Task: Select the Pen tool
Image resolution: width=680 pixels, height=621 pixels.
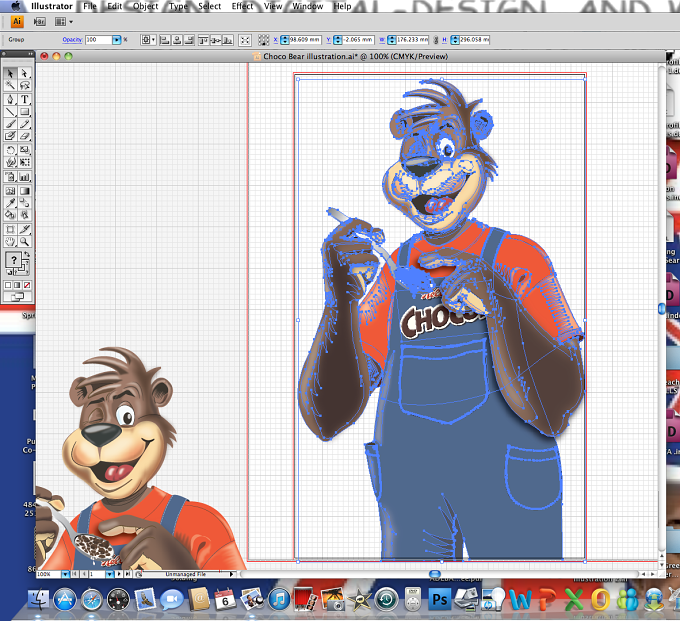Action: pyautogui.click(x=10, y=99)
